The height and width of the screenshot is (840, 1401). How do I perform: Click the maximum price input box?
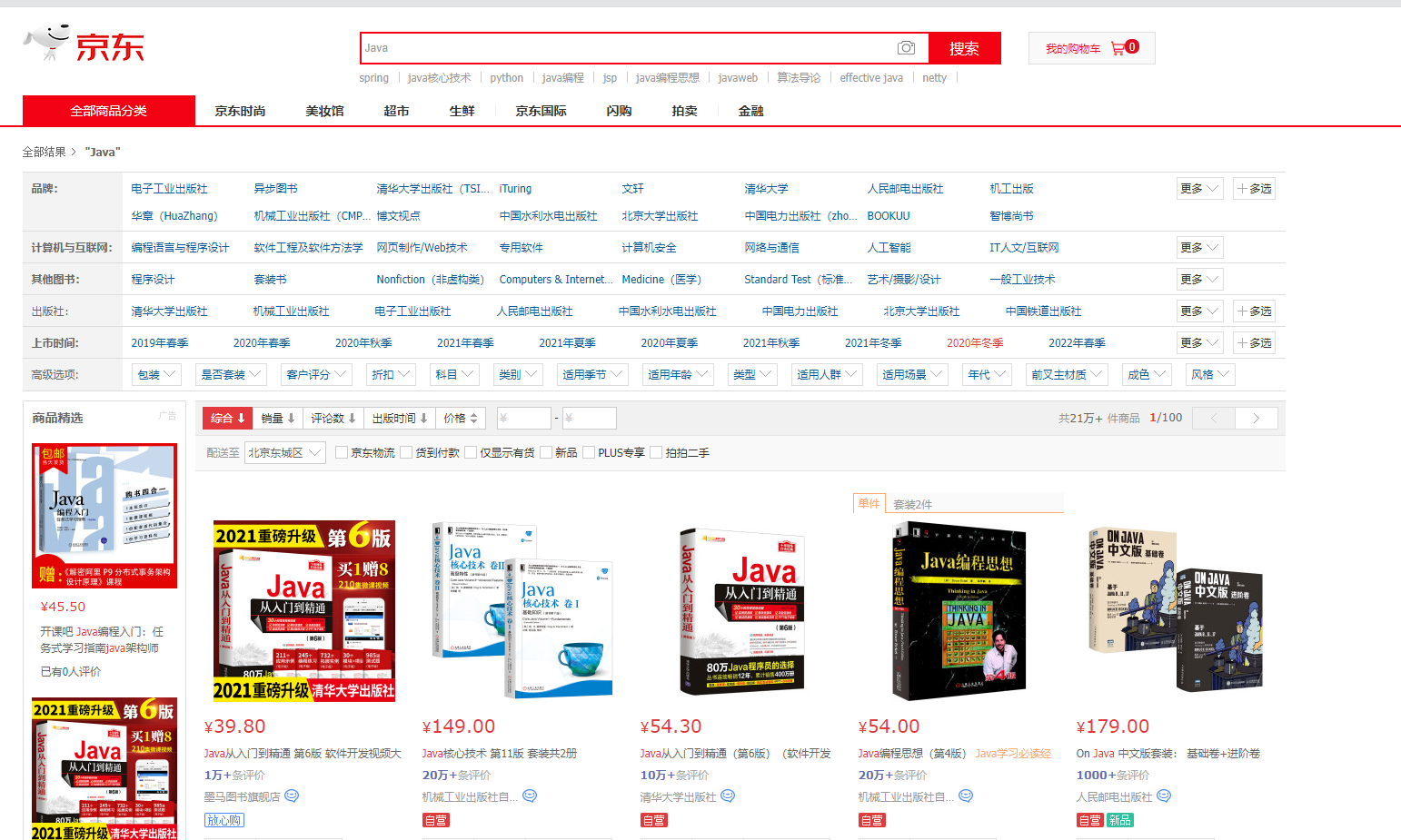click(589, 418)
